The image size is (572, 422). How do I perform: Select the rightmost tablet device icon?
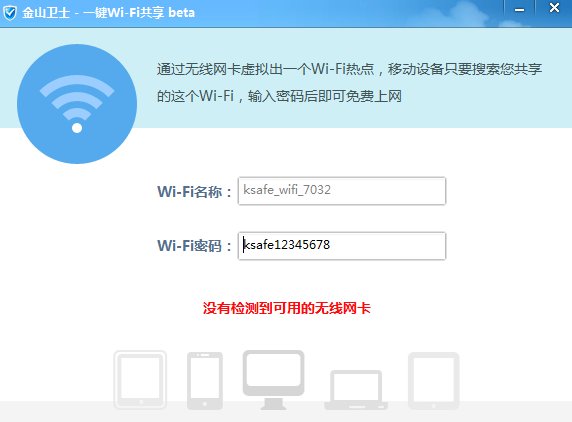coord(433,381)
